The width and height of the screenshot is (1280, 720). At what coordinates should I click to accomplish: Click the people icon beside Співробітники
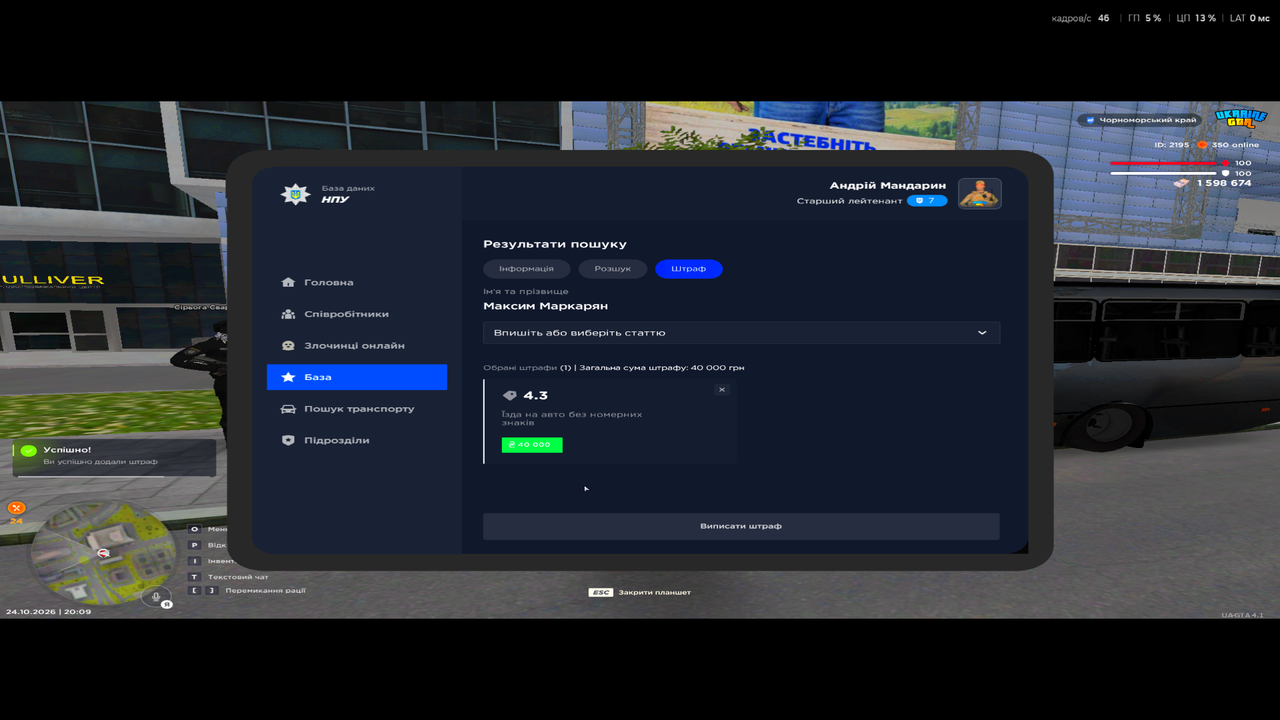pos(288,314)
